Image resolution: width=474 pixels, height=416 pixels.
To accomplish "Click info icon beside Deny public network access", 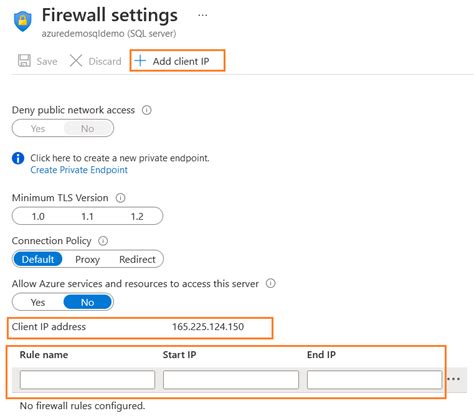I will point(147,110).
